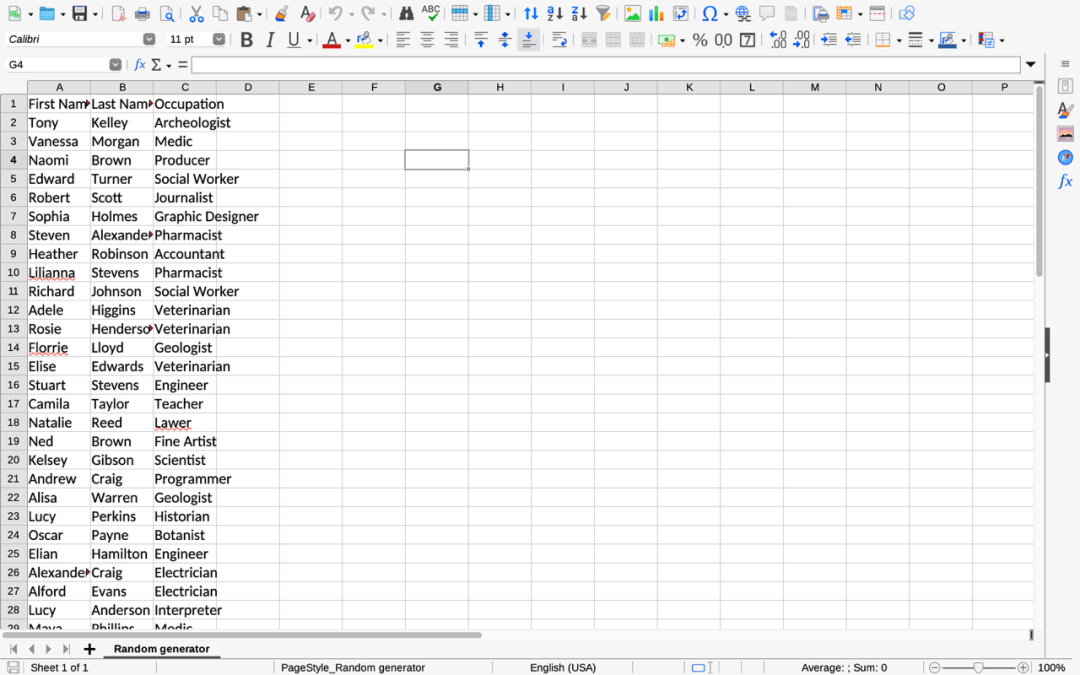Screen dimensions: 1080x675
Task: Define the print area
Action: point(820,13)
